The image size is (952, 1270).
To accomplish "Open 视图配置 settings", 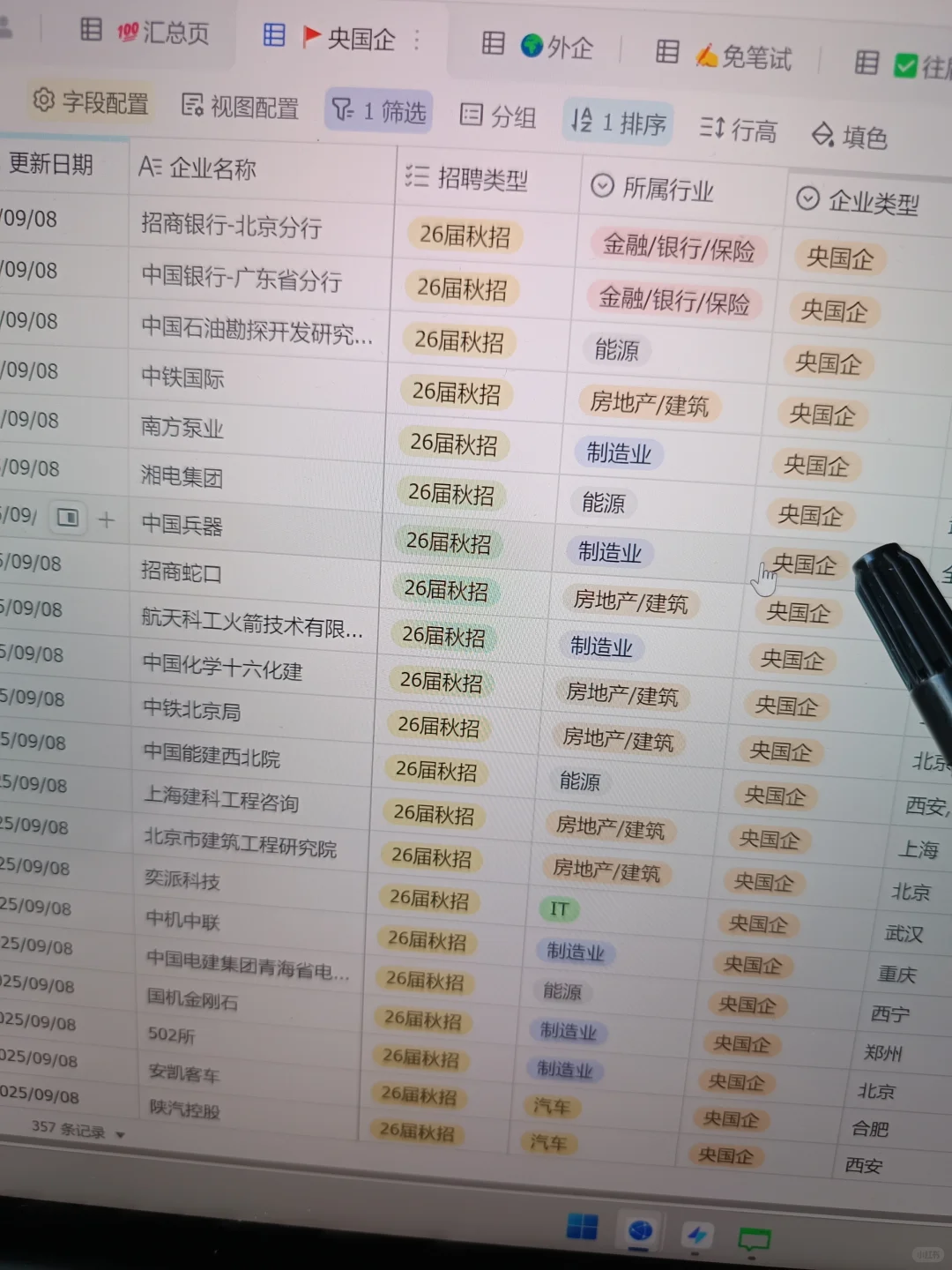I will [x=240, y=107].
